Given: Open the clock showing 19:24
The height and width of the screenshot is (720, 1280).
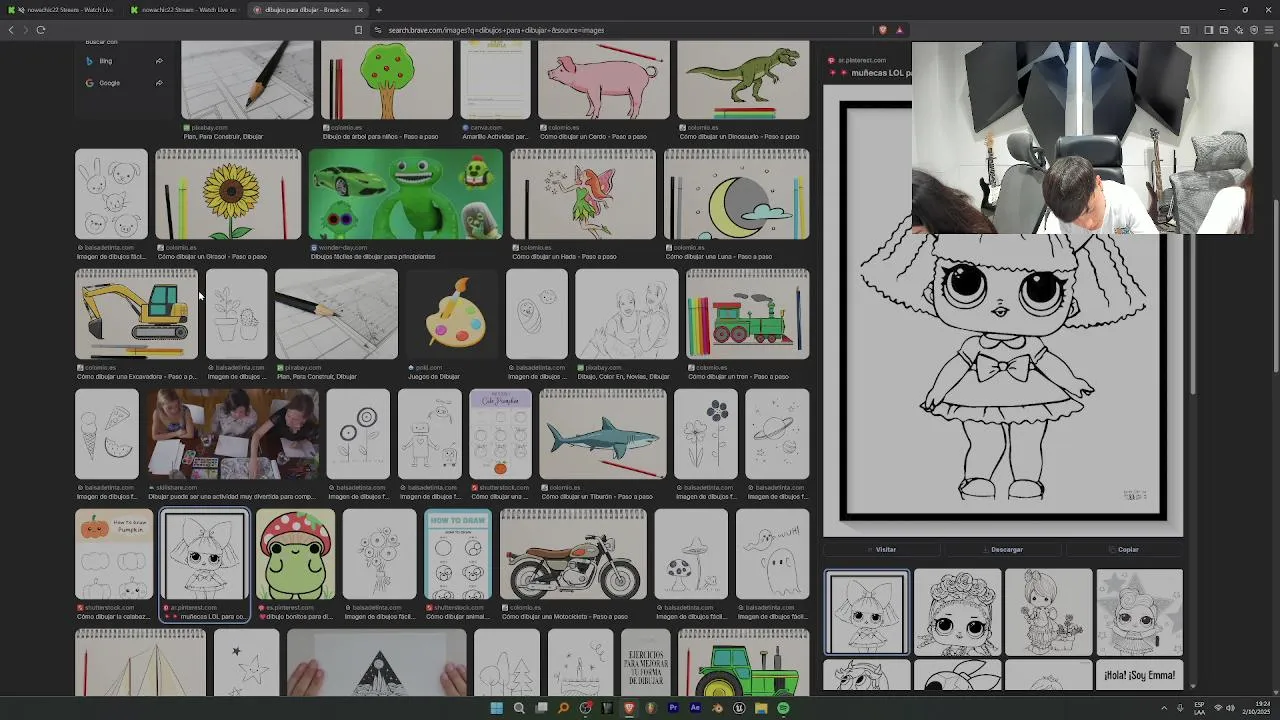Looking at the screenshot, I should coord(1257,708).
